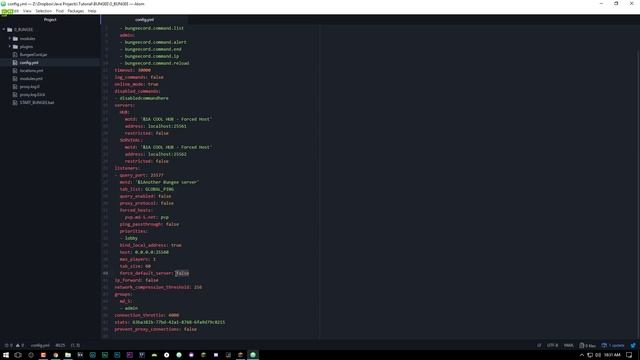Change the LF line ending setting

click(x=539, y=345)
